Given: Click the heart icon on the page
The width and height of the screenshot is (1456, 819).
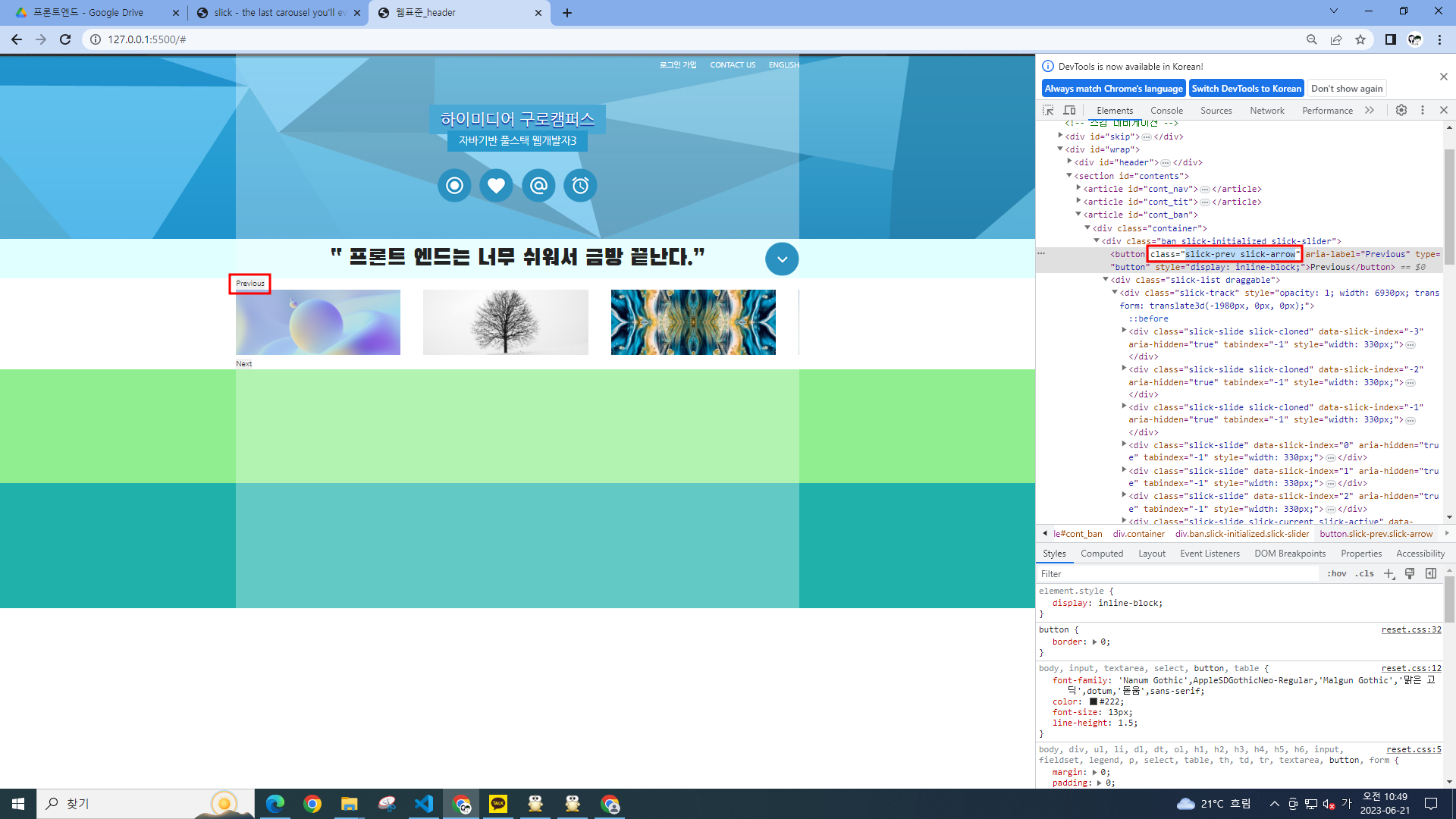Looking at the screenshot, I should [496, 186].
